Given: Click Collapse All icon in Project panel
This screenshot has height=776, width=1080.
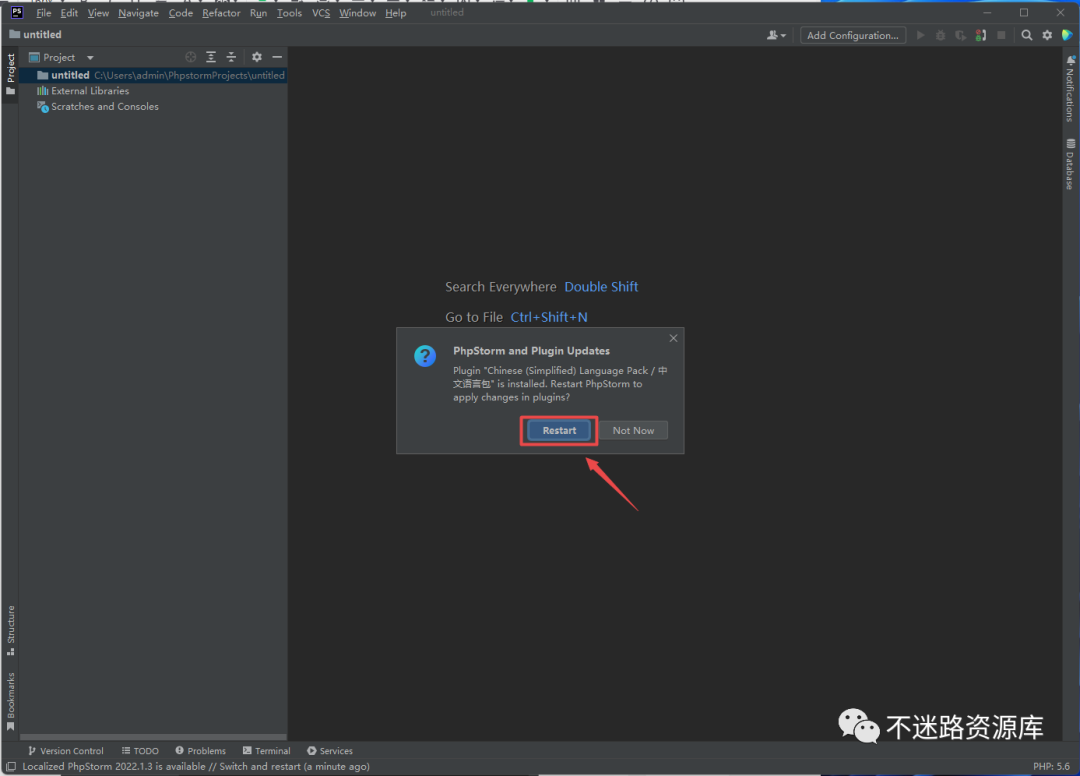Looking at the screenshot, I should pyautogui.click(x=231, y=57).
